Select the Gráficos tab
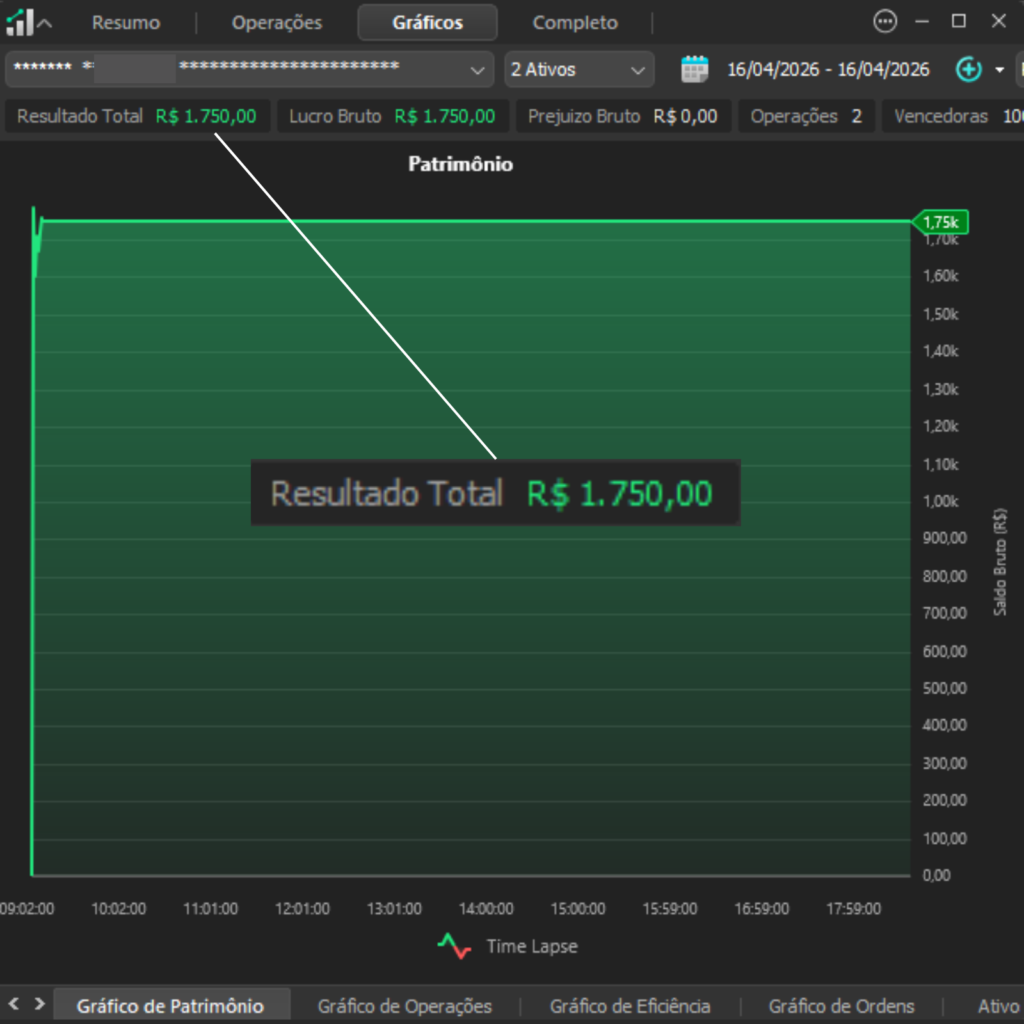The width and height of the screenshot is (1024, 1024). (427, 23)
